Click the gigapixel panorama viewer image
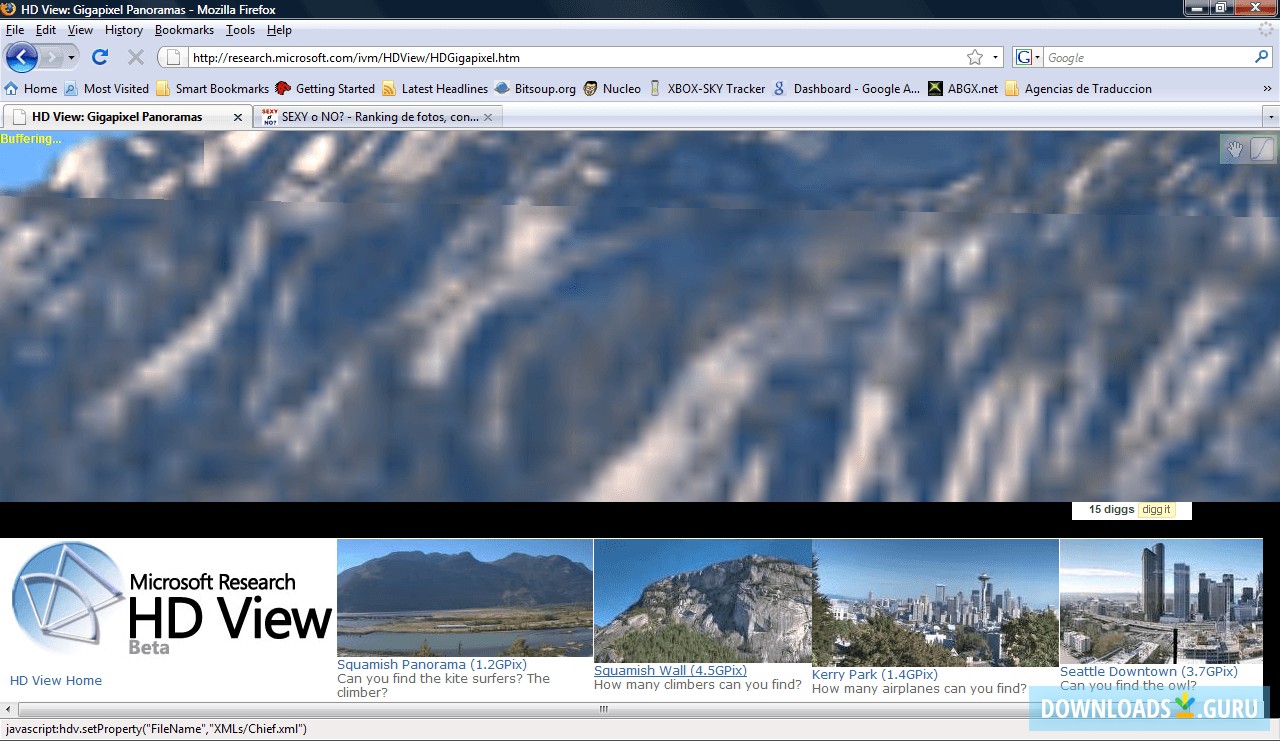 coord(640,316)
